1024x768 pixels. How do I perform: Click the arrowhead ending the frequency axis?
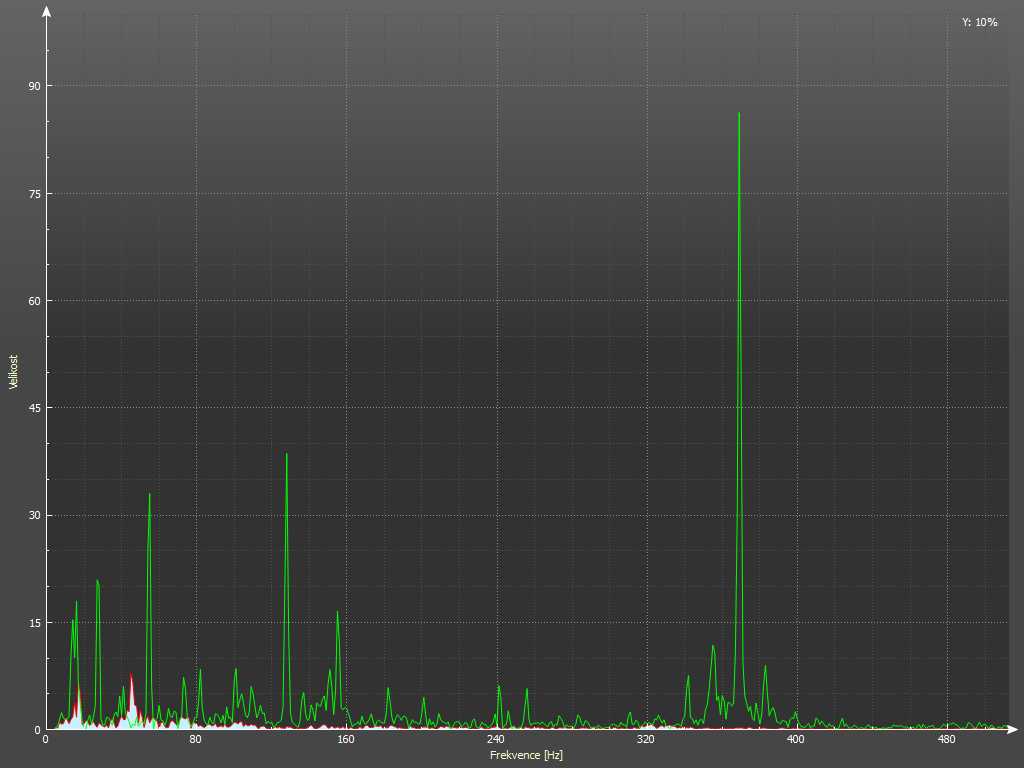(1015, 730)
